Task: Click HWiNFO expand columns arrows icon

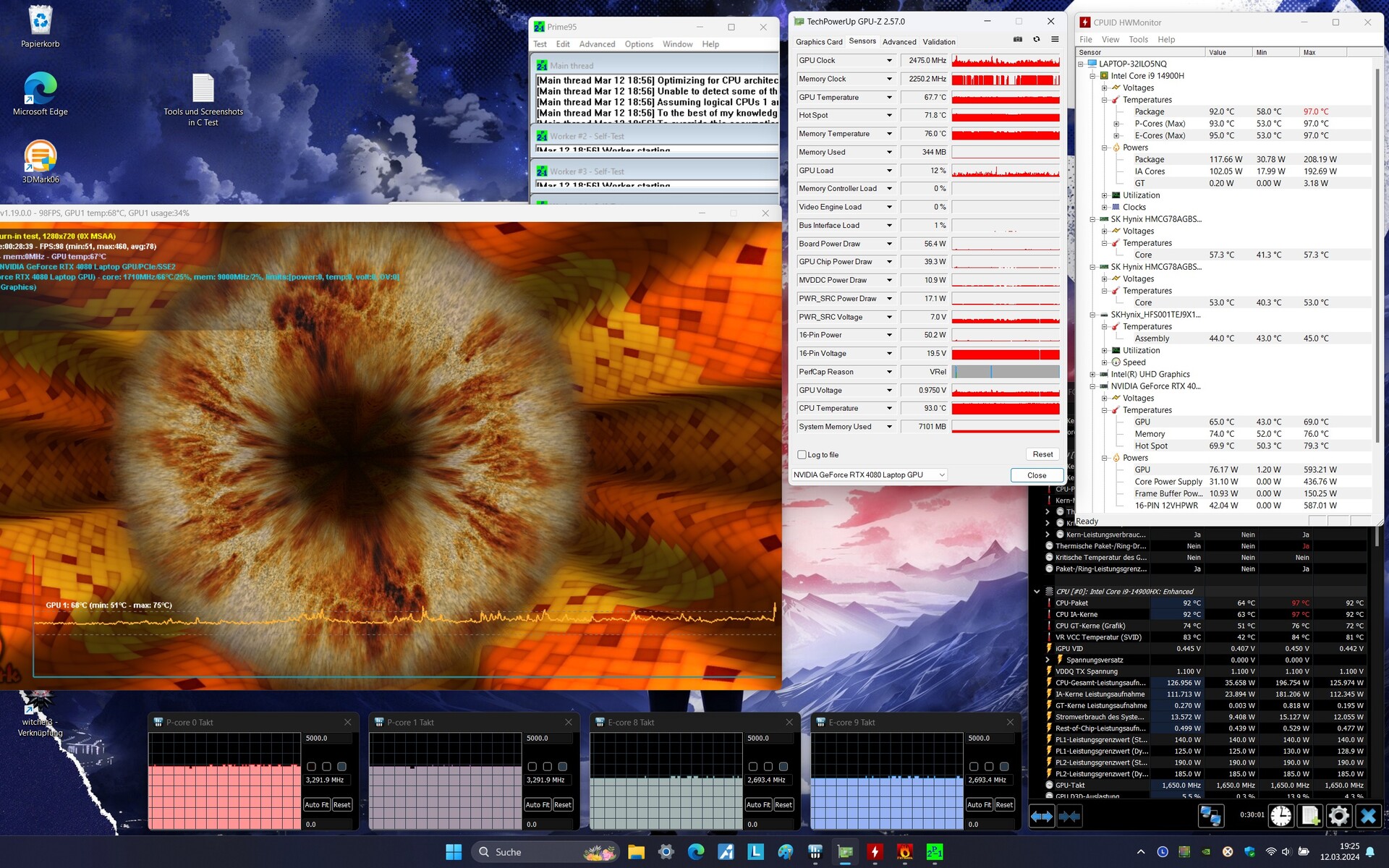Action: pos(1042,816)
